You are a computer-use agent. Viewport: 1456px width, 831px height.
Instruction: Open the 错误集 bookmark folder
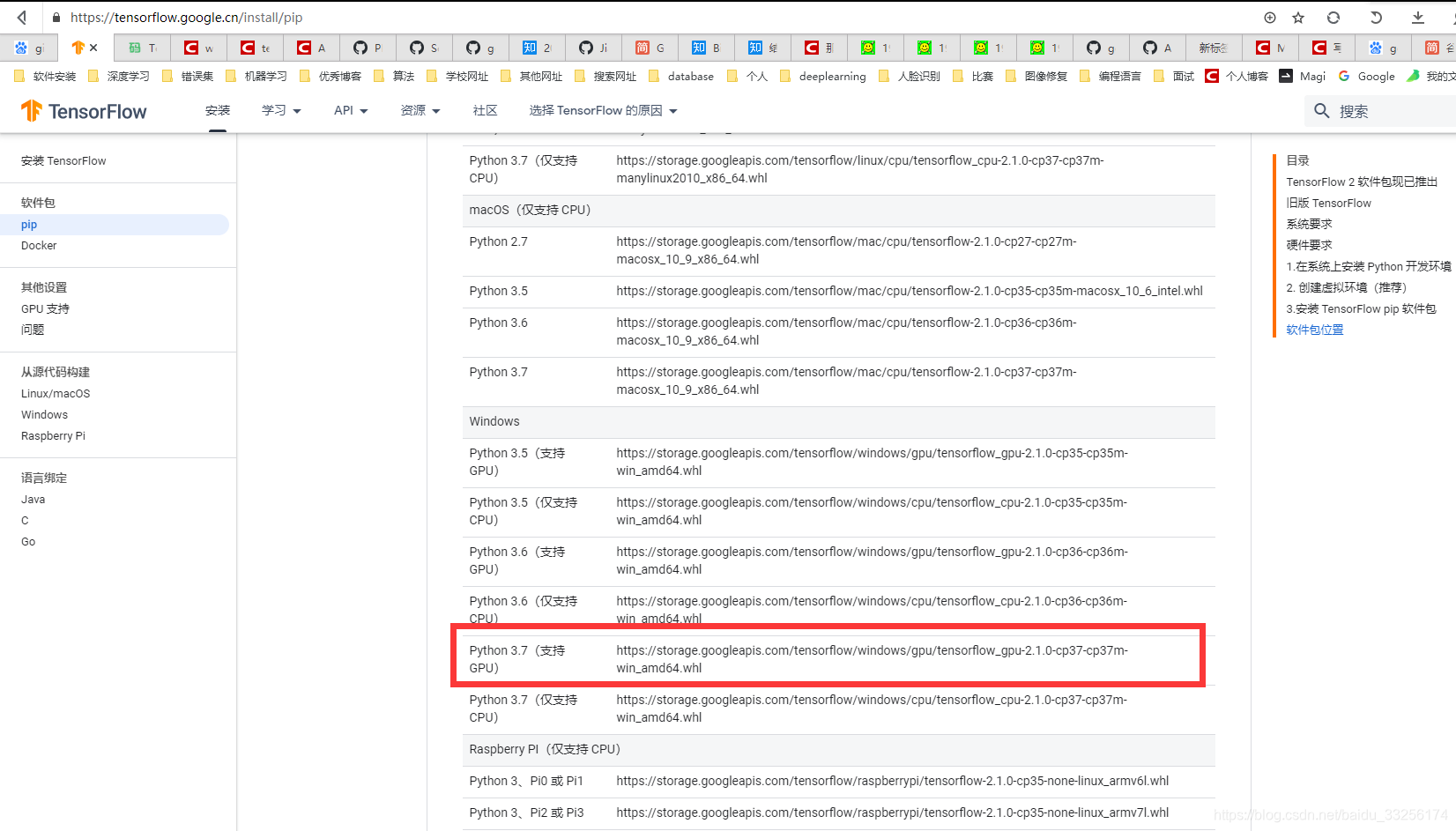tap(188, 77)
